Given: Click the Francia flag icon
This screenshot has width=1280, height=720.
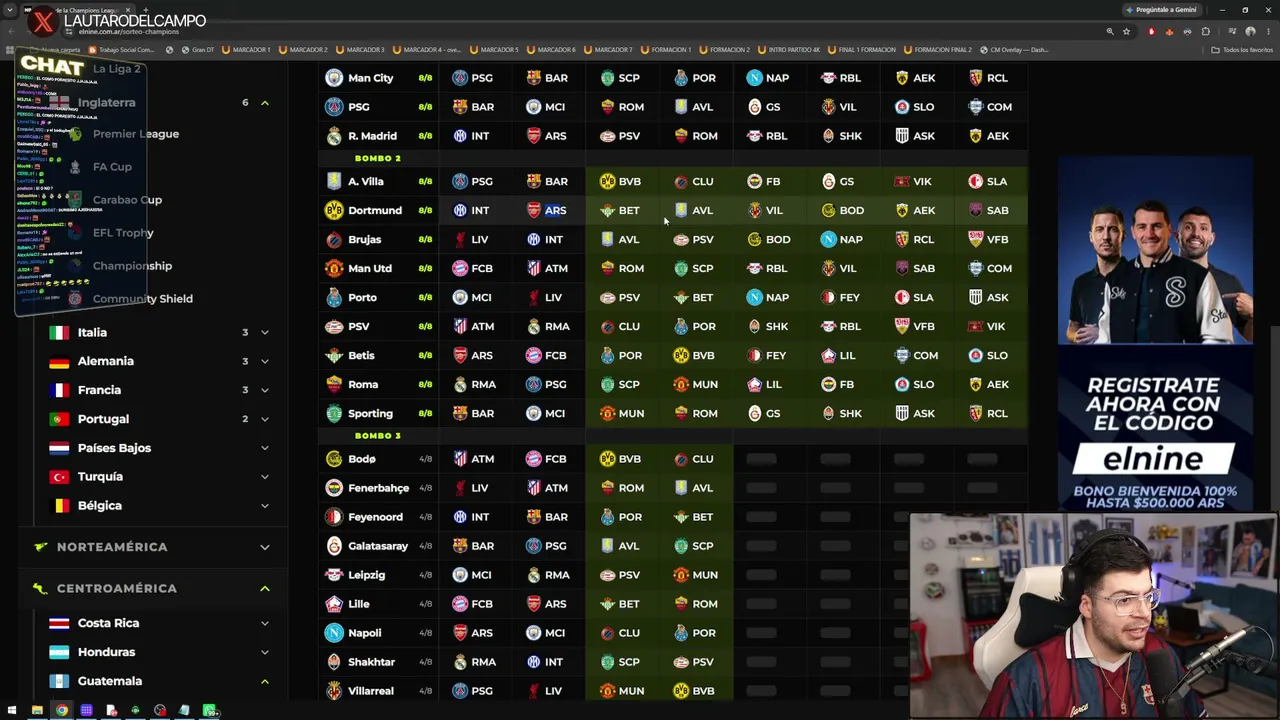Looking at the screenshot, I should coord(59,390).
